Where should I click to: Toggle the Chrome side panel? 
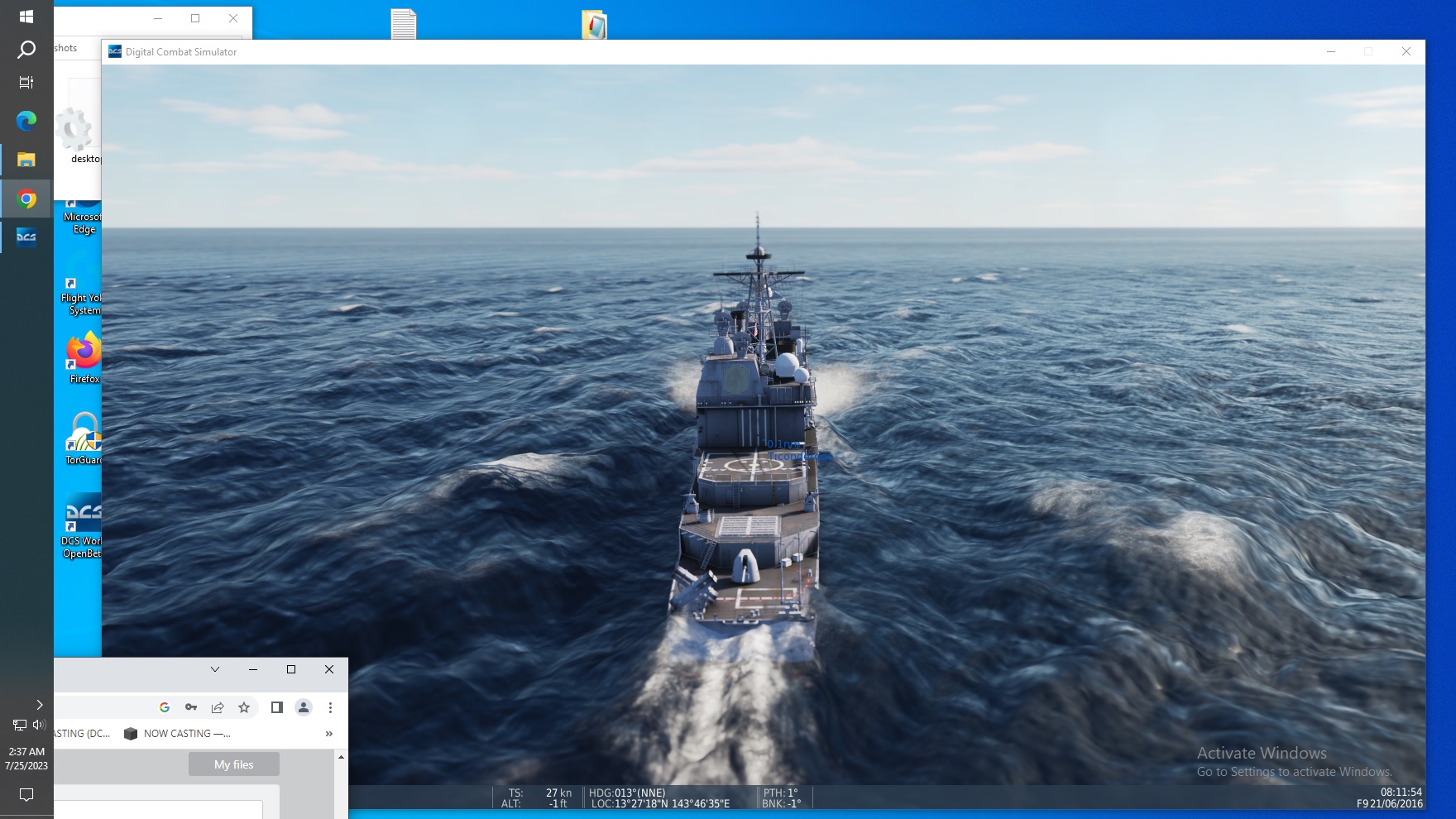(x=277, y=707)
